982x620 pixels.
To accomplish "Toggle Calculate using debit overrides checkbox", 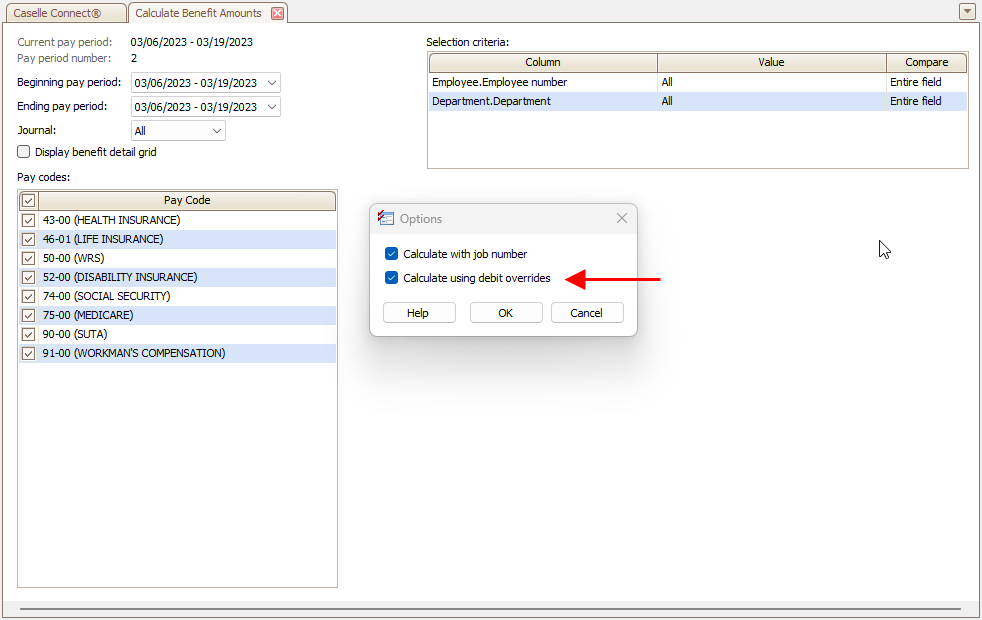I will pos(391,277).
